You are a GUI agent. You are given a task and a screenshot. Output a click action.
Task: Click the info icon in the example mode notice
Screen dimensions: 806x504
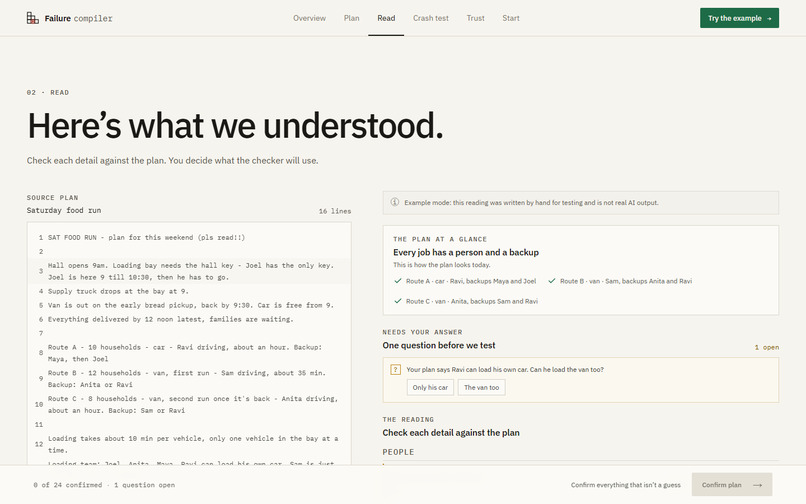click(x=395, y=202)
